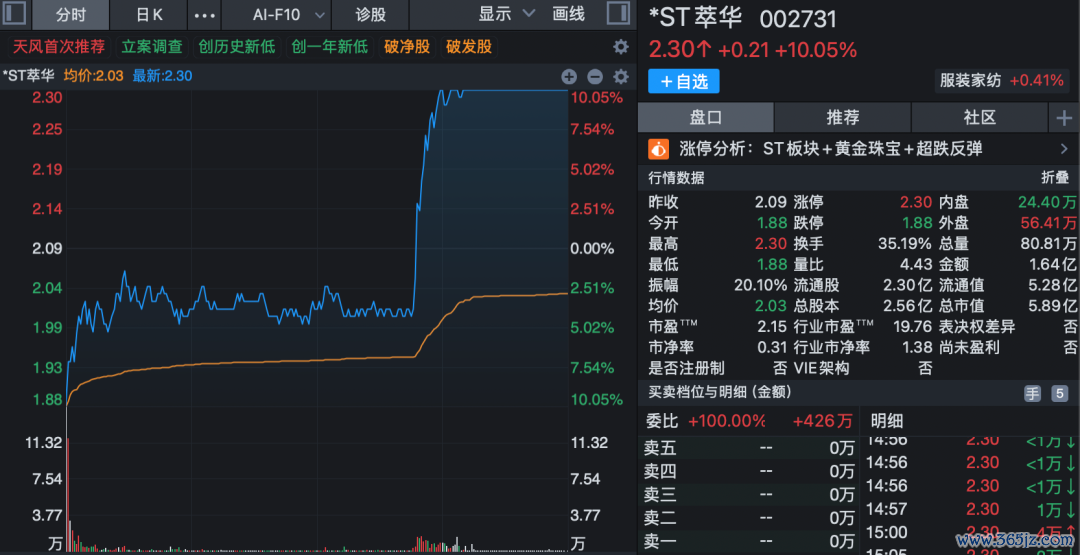Click the 明细 trade details header

point(886,421)
